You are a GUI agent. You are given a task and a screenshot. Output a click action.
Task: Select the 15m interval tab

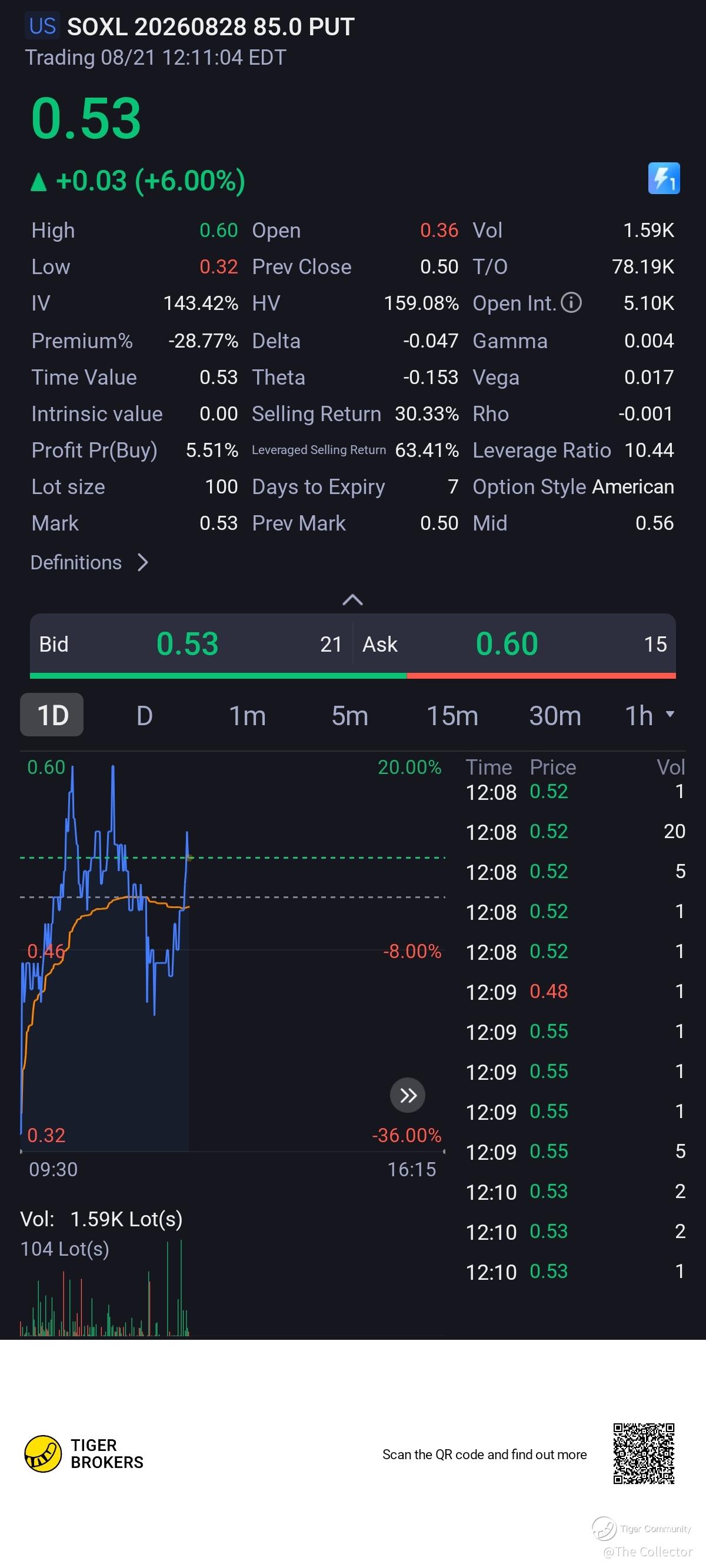[x=452, y=715]
